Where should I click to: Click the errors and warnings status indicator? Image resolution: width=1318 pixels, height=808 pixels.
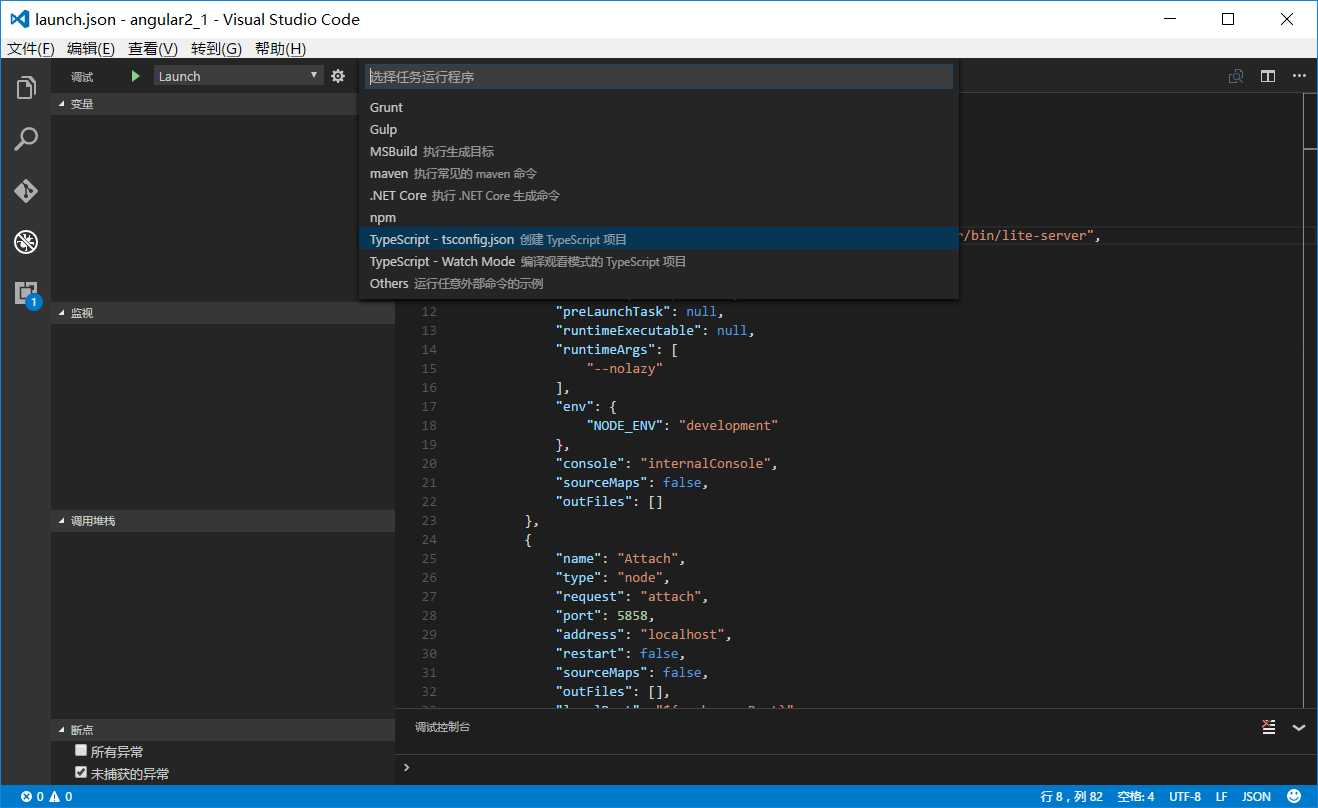tap(46, 797)
